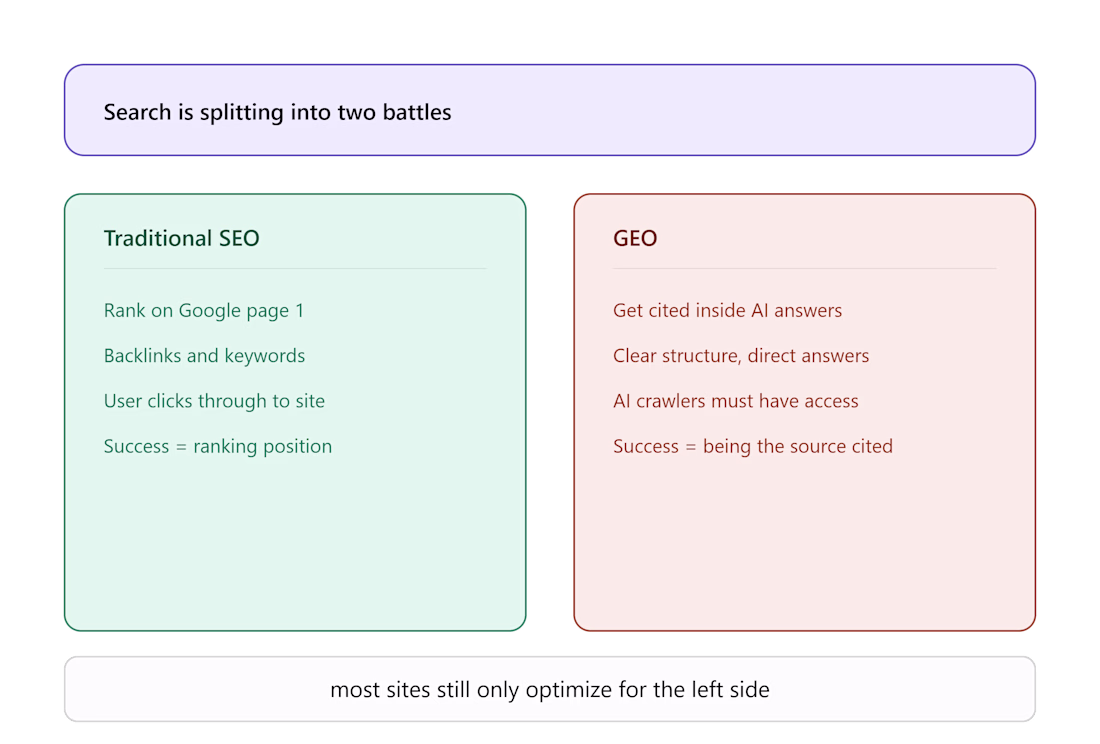Click 'AI crawlers must have access' line
This screenshot has height=744, width=1100.
(x=736, y=401)
